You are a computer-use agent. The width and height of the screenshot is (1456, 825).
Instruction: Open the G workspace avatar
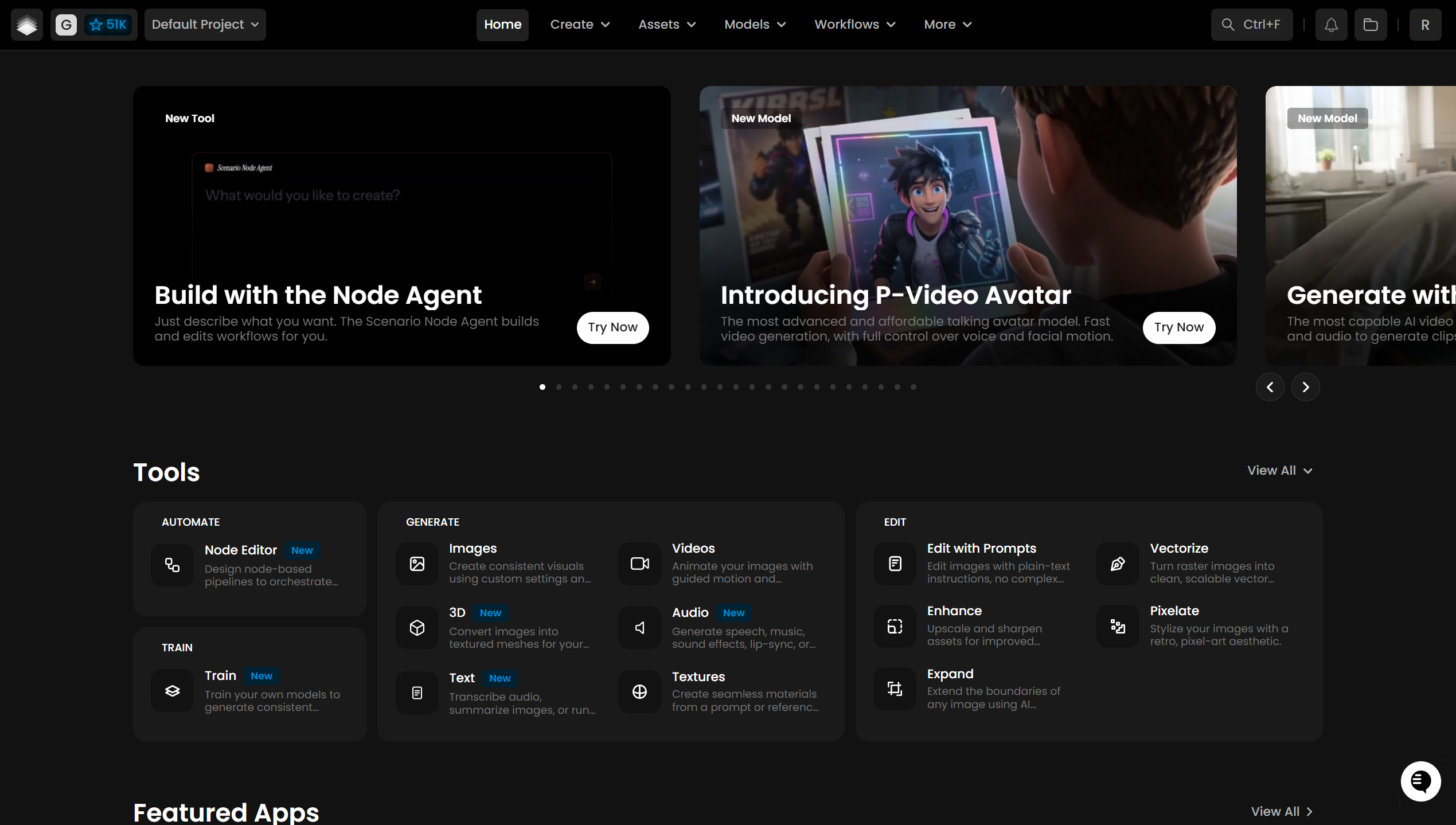tap(66, 25)
